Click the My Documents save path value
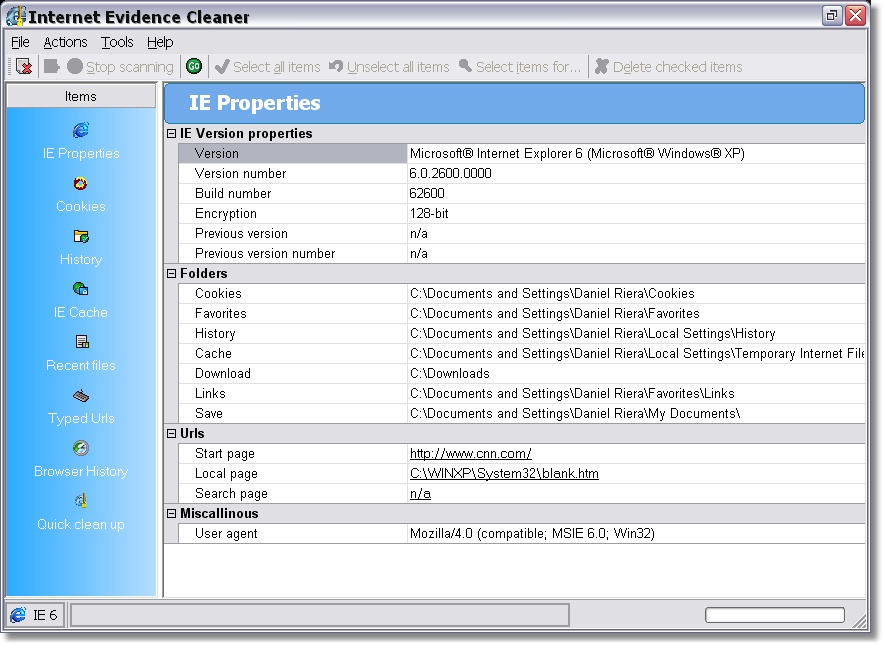883x645 pixels. [x=575, y=413]
